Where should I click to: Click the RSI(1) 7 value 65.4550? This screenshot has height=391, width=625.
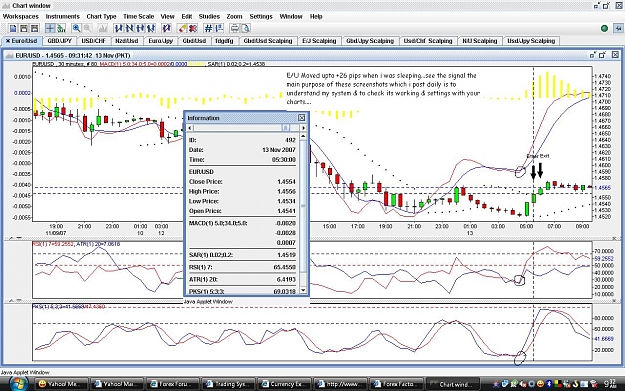click(285, 267)
